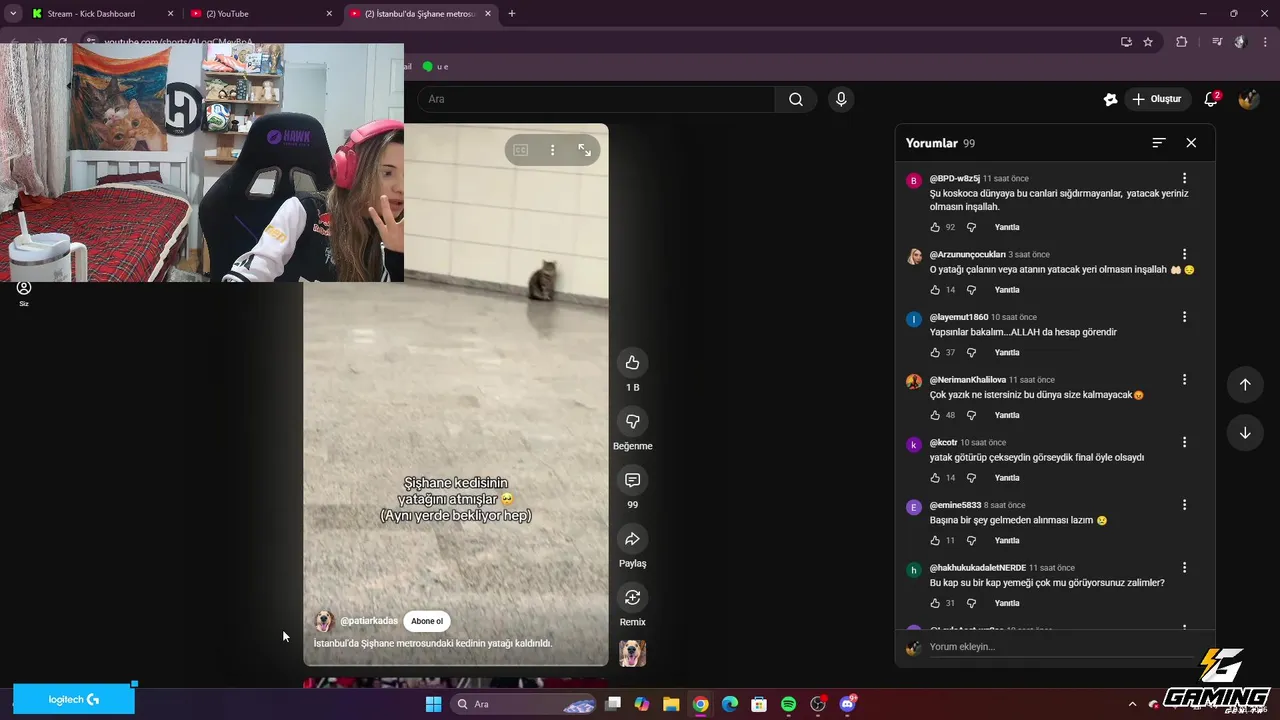The width and height of the screenshot is (1280, 720).
Task: Open menu for @BPD-w8z5j comment
Action: click(x=1185, y=179)
